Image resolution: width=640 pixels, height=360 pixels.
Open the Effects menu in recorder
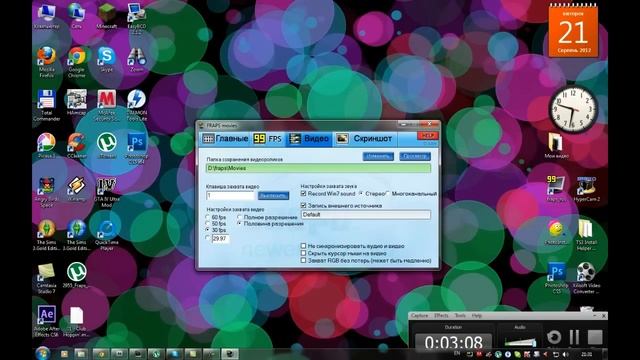(x=441, y=316)
